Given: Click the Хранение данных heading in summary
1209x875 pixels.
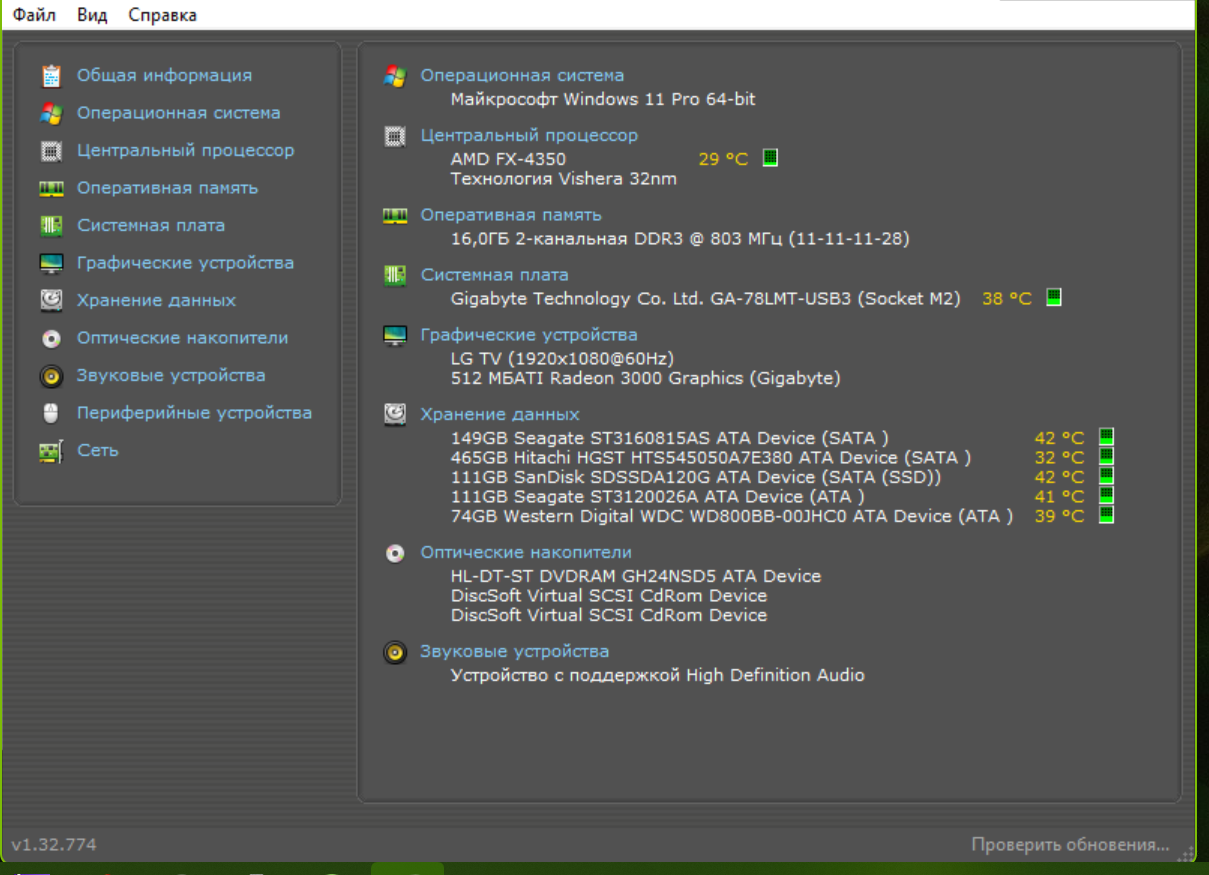Looking at the screenshot, I should tap(499, 414).
